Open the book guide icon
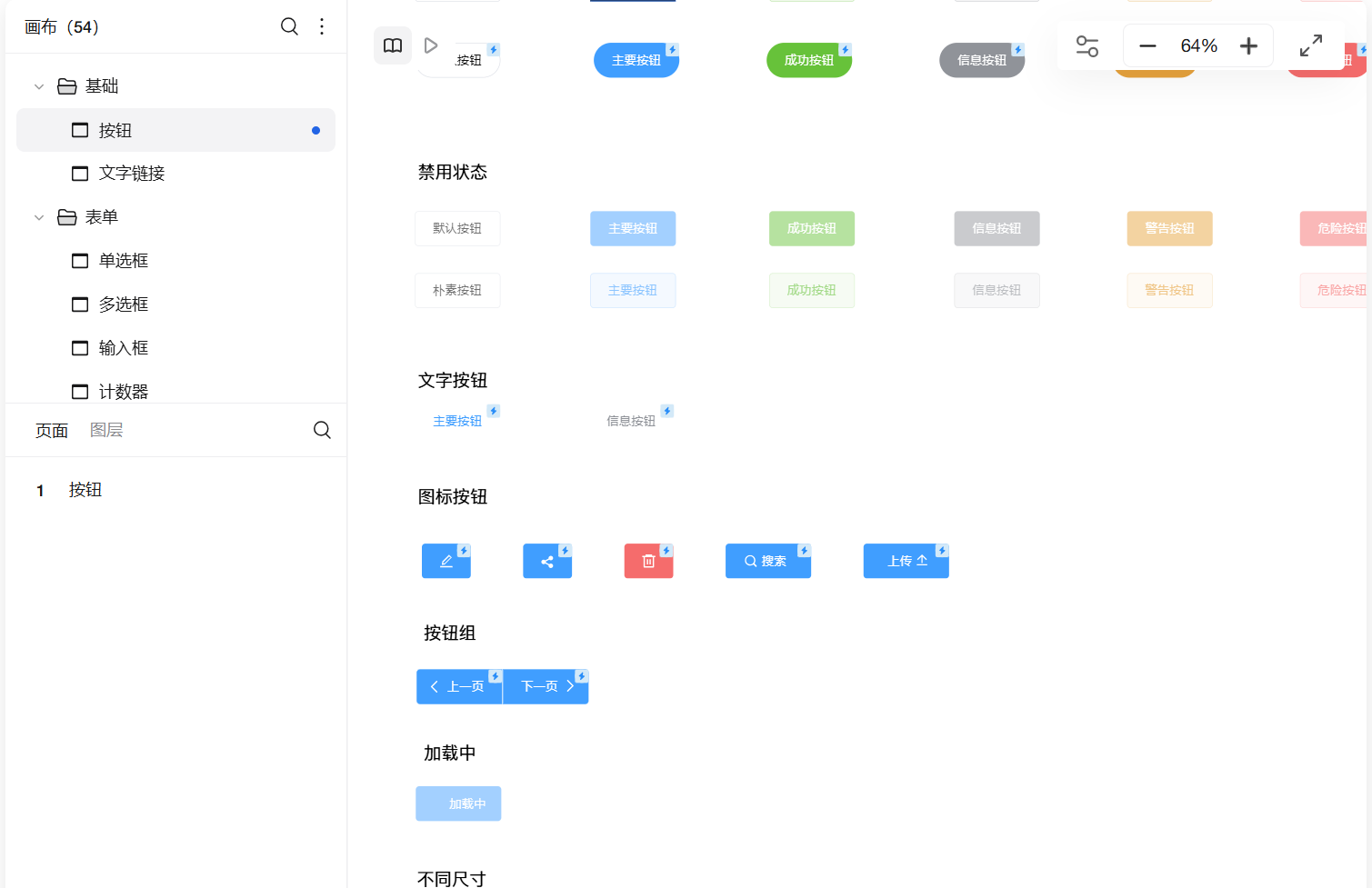Image resolution: width=1372 pixels, height=888 pixels. click(393, 45)
